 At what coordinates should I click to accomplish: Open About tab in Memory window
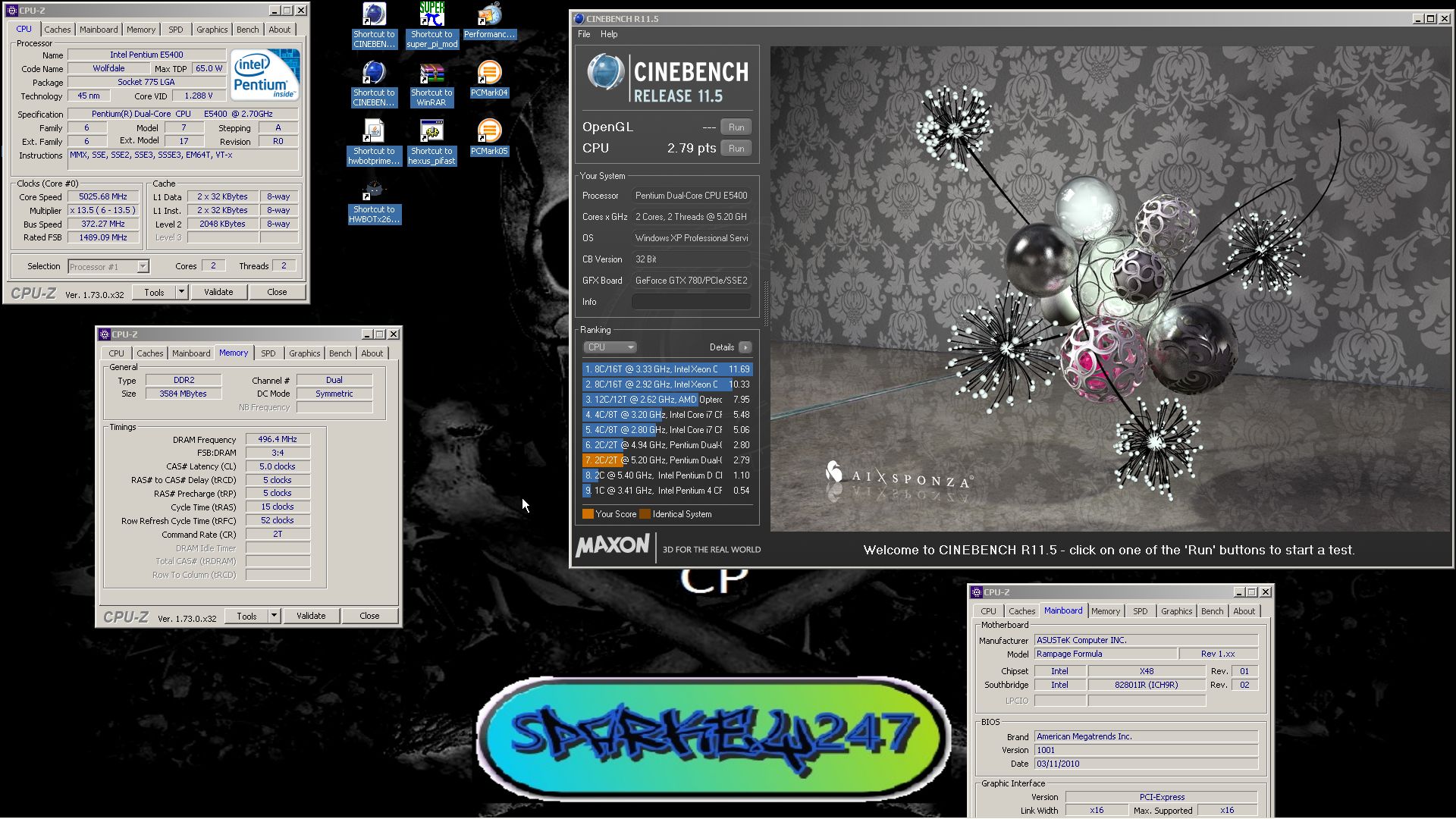coord(372,353)
